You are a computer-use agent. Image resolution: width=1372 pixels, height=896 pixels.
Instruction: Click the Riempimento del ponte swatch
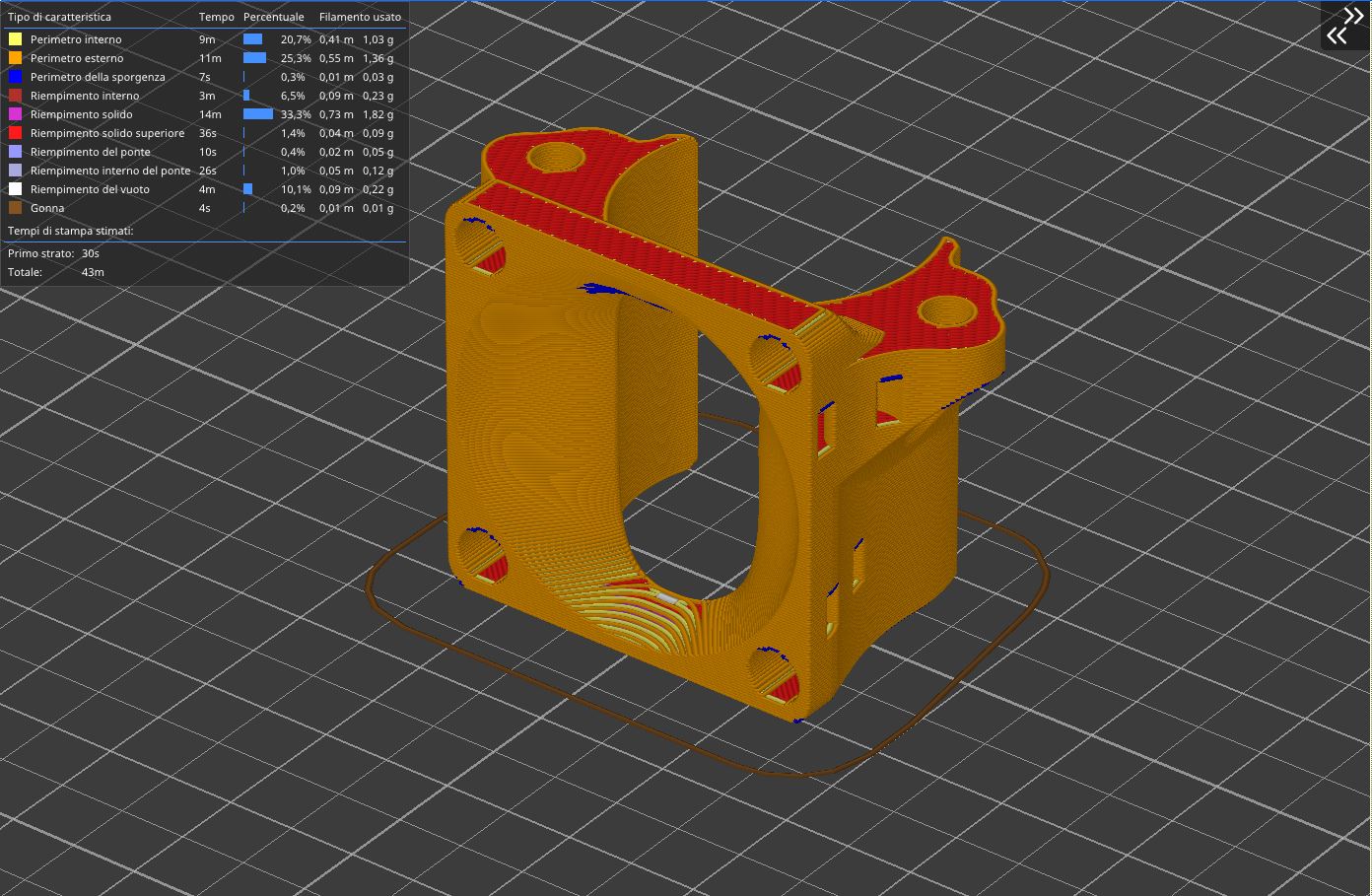(15, 152)
